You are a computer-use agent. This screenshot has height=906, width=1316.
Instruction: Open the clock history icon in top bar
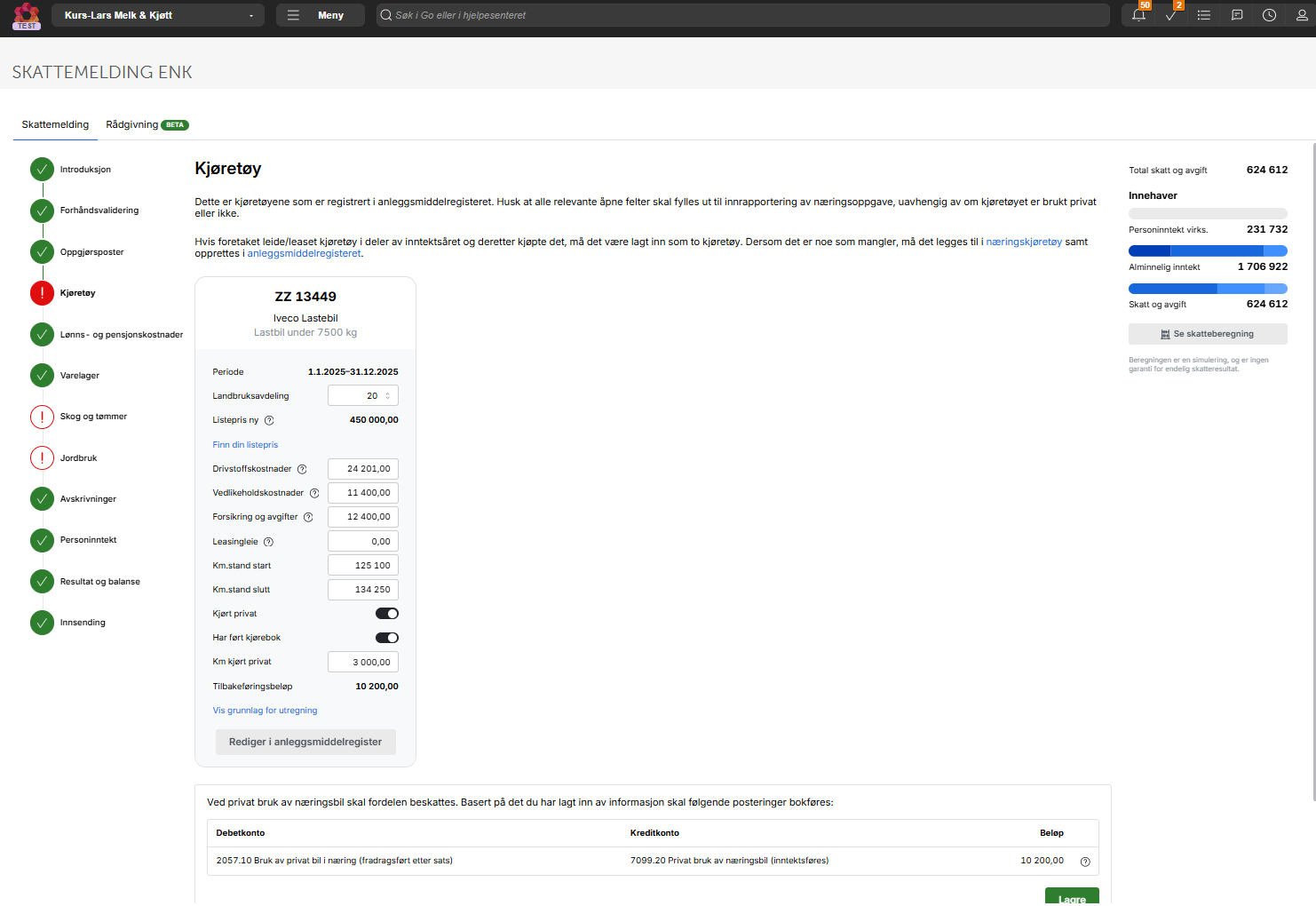click(x=1270, y=15)
